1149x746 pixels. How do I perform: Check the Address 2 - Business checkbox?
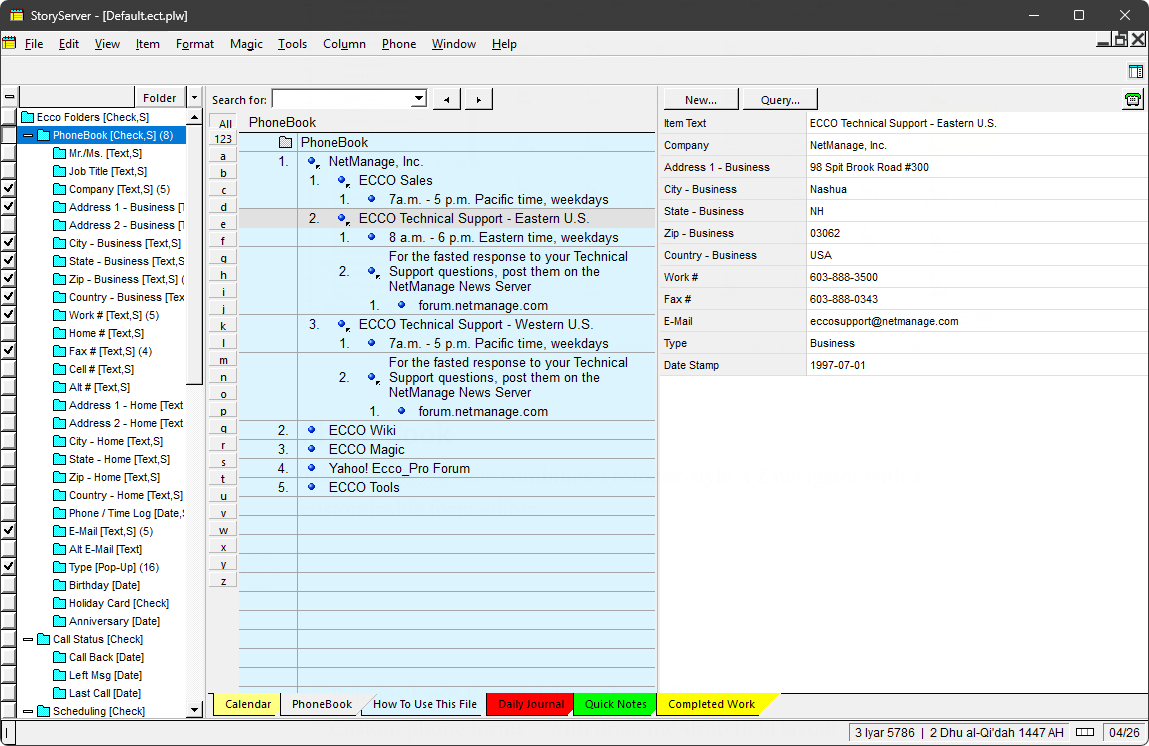(x=8, y=225)
